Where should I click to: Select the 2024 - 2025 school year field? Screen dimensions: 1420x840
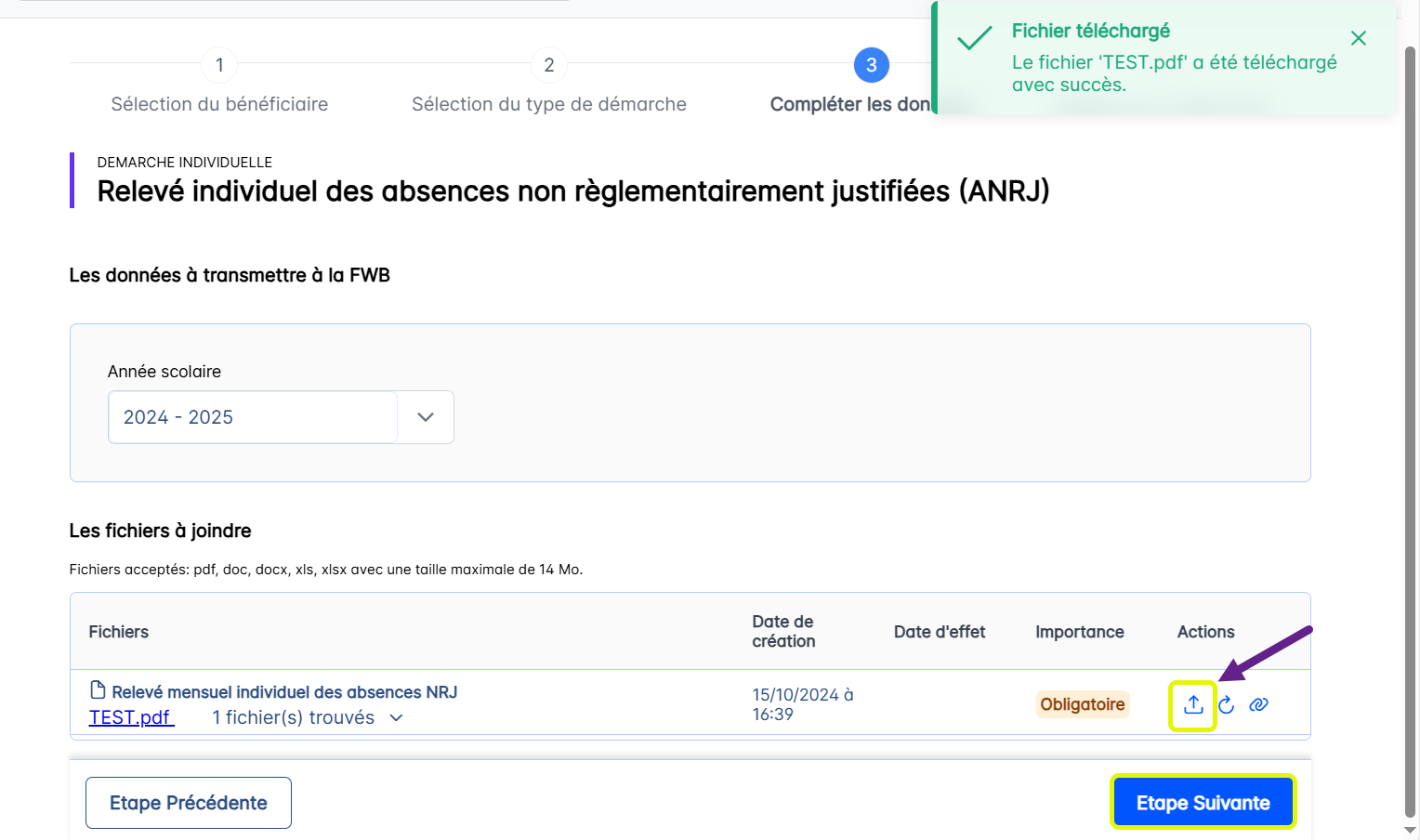pyautogui.click(x=253, y=417)
